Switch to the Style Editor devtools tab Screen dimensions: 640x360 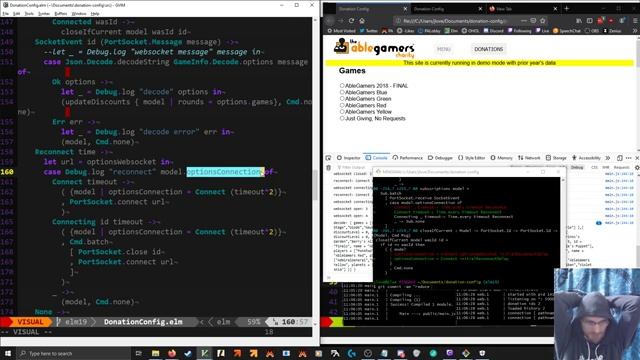471,158
